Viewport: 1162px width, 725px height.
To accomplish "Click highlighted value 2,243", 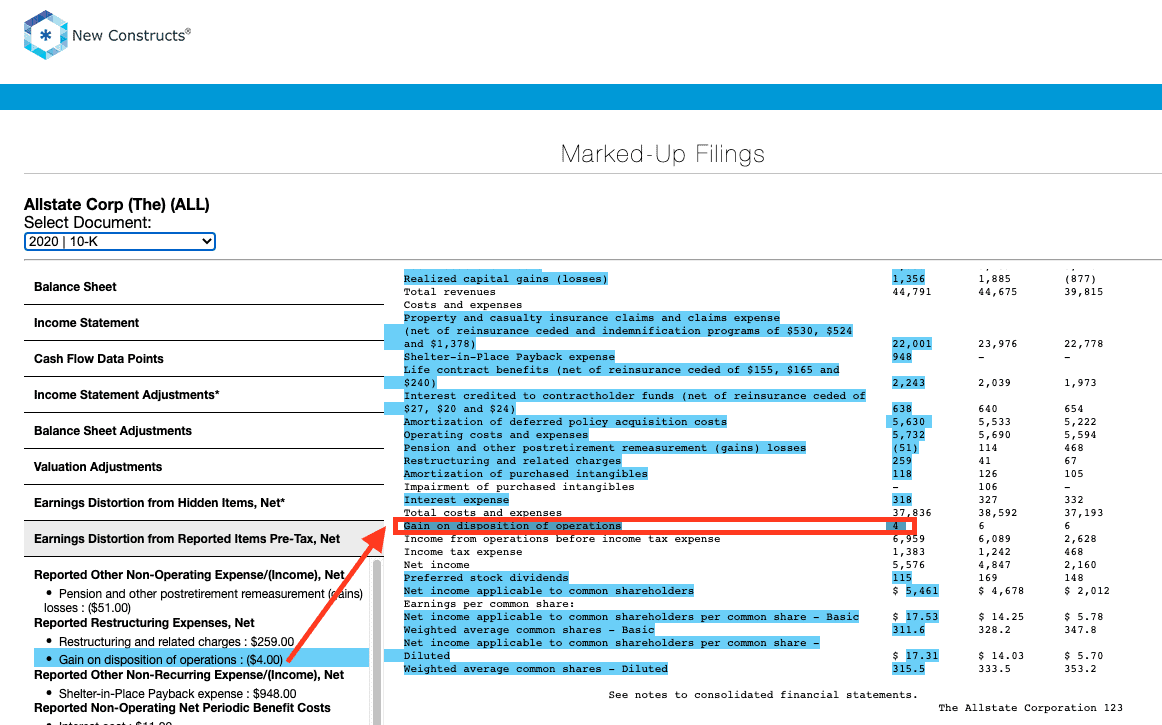I will pos(908,383).
